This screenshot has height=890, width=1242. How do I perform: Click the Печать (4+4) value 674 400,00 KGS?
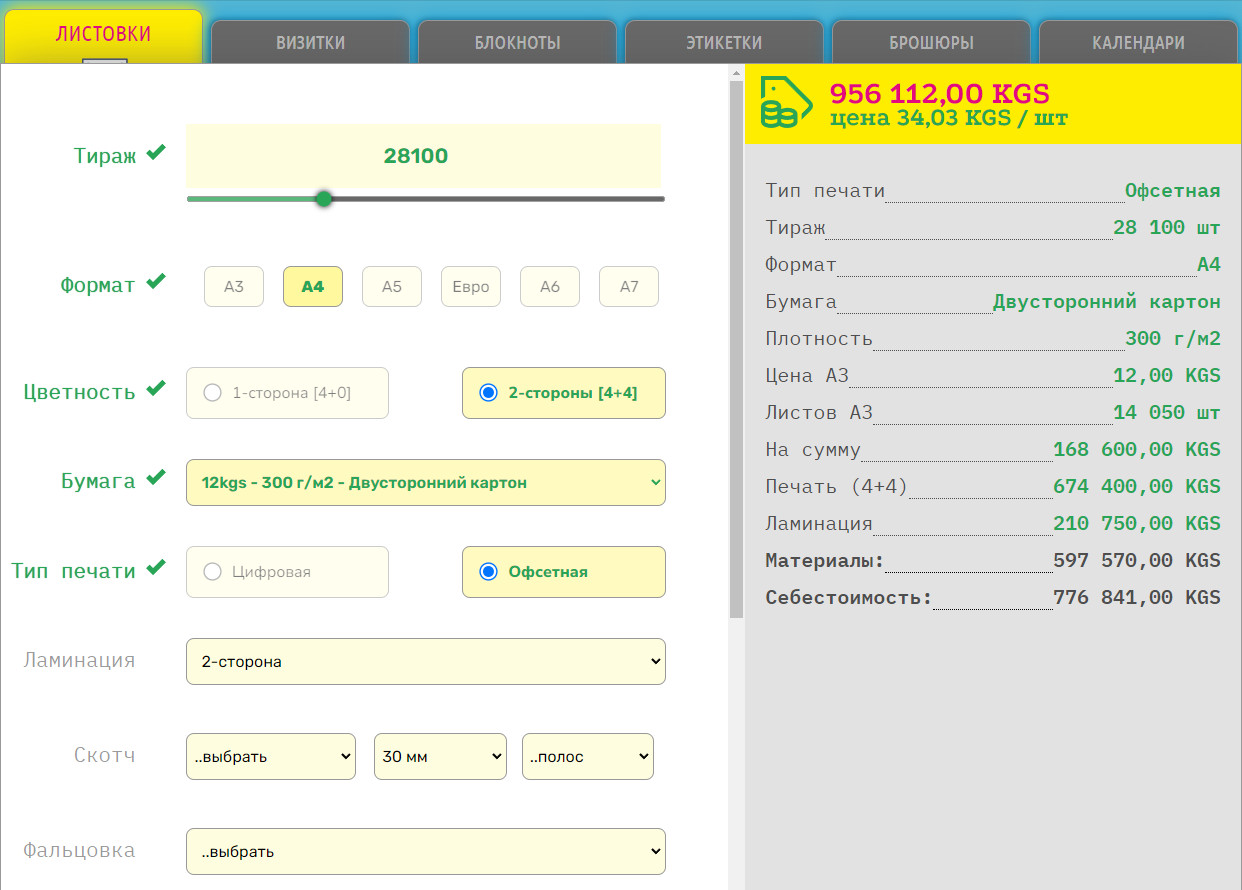click(x=1137, y=487)
